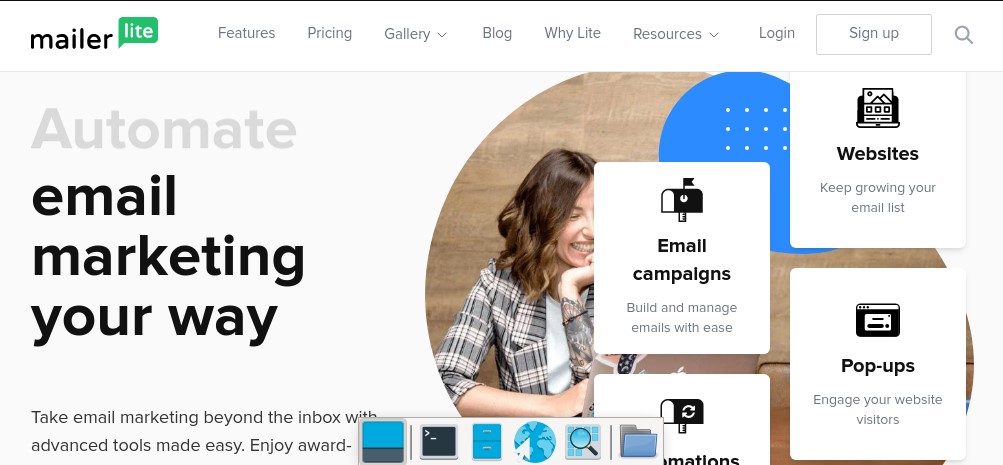Select the Websites card icon
Viewport: 1003px width, 465px height.
(878, 107)
